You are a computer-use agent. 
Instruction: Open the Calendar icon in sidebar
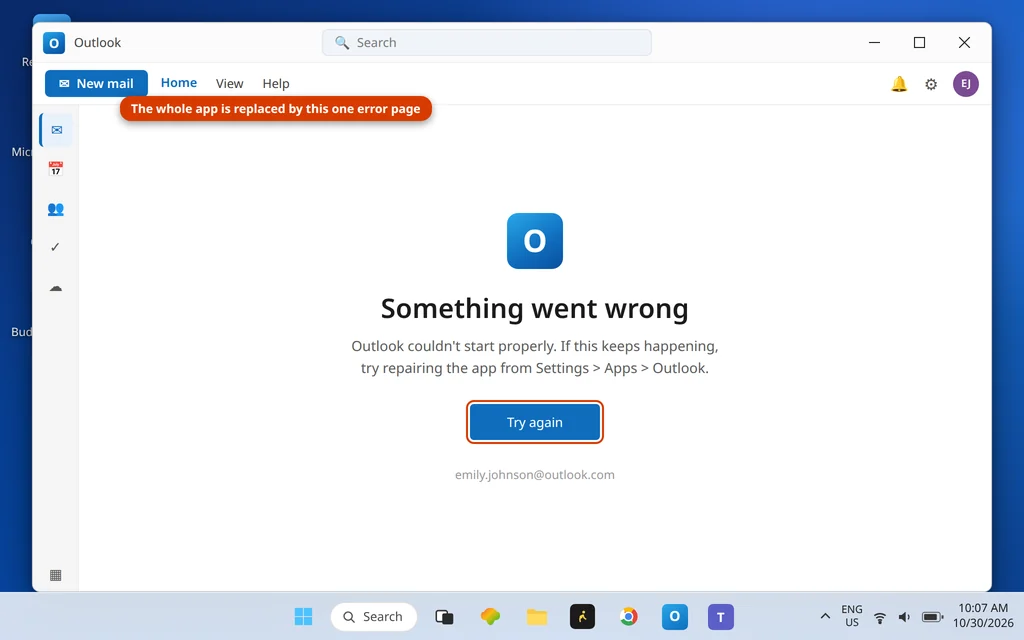point(56,169)
